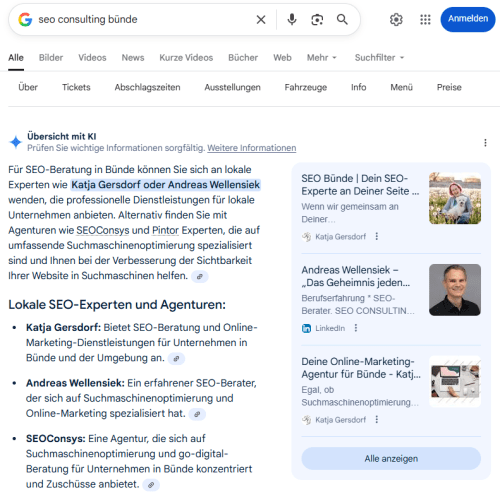Open options next to LinkedIn source
Viewport: 500px width, 497px height.
pos(356,328)
